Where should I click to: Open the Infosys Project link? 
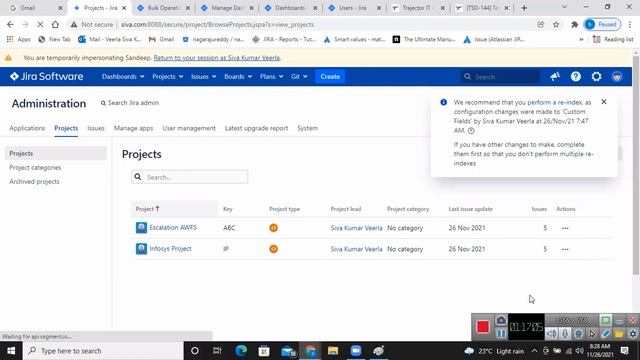tap(170, 249)
